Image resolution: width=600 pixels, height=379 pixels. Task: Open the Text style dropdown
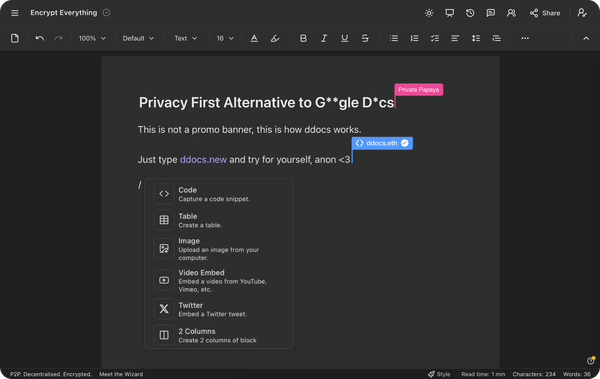tap(186, 38)
